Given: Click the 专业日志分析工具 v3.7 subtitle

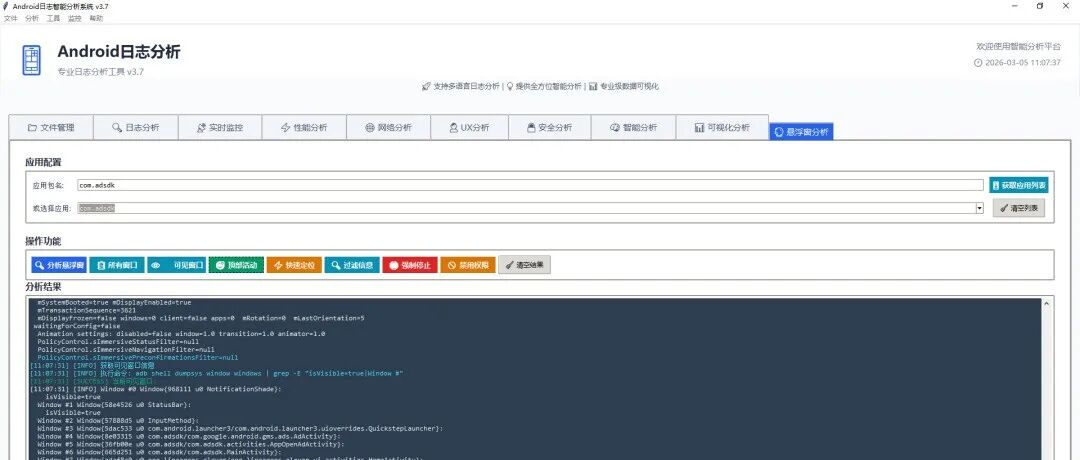Looking at the screenshot, I should 100,72.
